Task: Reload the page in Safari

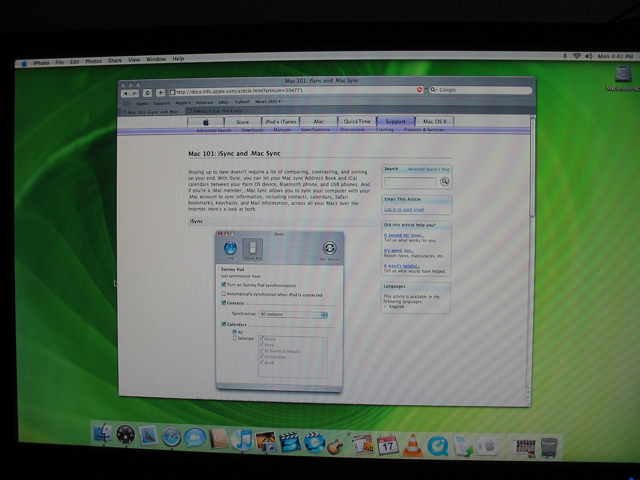Action: pyautogui.click(x=148, y=93)
